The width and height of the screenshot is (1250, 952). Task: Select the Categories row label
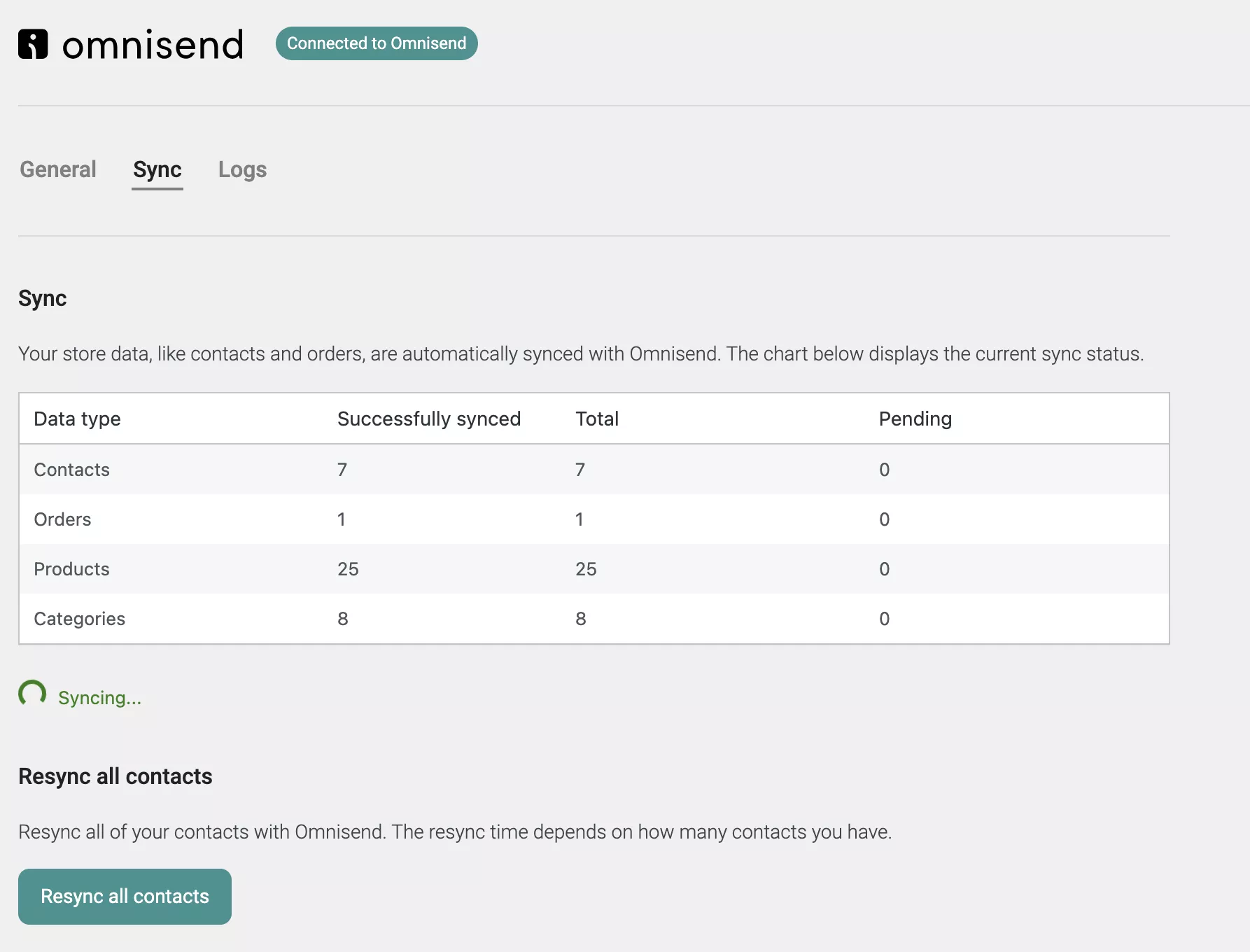[x=79, y=619]
